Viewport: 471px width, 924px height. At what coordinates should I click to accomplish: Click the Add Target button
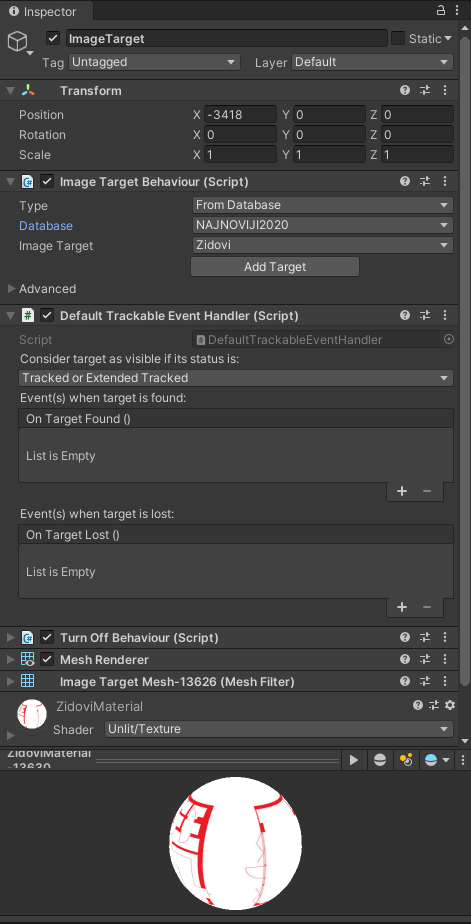(275, 266)
